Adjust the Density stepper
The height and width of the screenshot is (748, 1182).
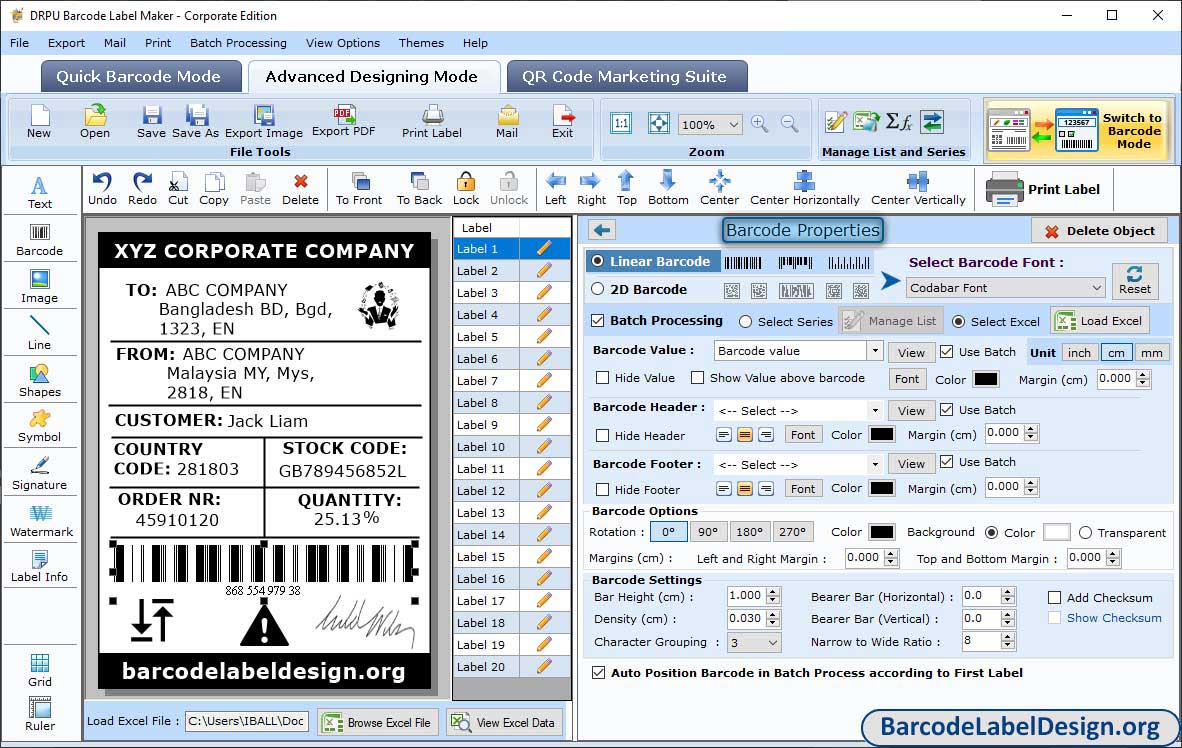pyautogui.click(x=773, y=619)
